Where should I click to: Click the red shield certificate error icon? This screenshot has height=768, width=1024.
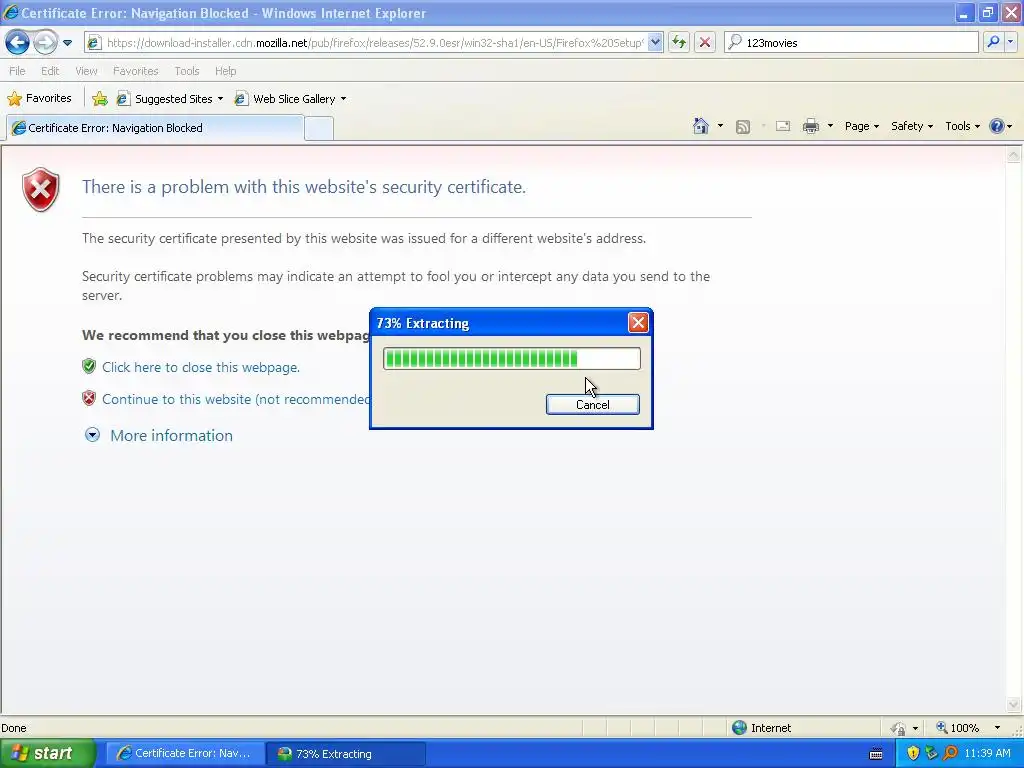(x=40, y=189)
